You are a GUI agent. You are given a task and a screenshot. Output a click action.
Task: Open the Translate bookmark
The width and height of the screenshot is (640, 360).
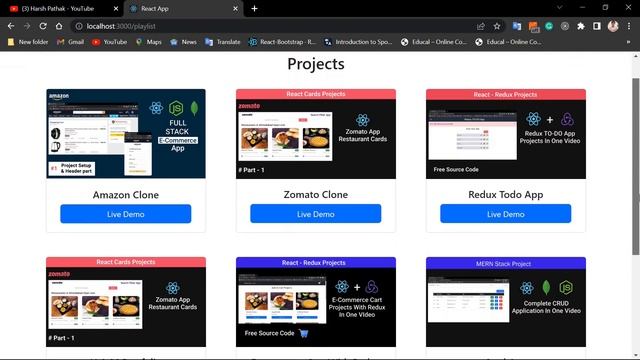(222, 42)
